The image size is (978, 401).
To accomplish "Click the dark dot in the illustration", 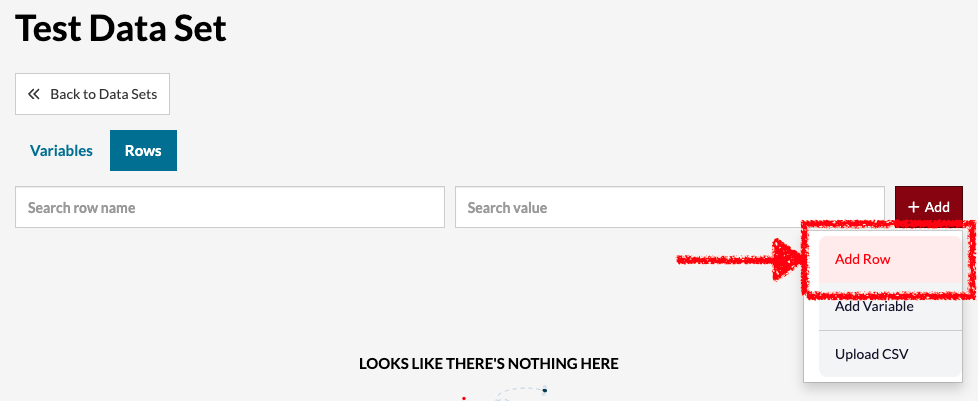I will pyautogui.click(x=545, y=390).
